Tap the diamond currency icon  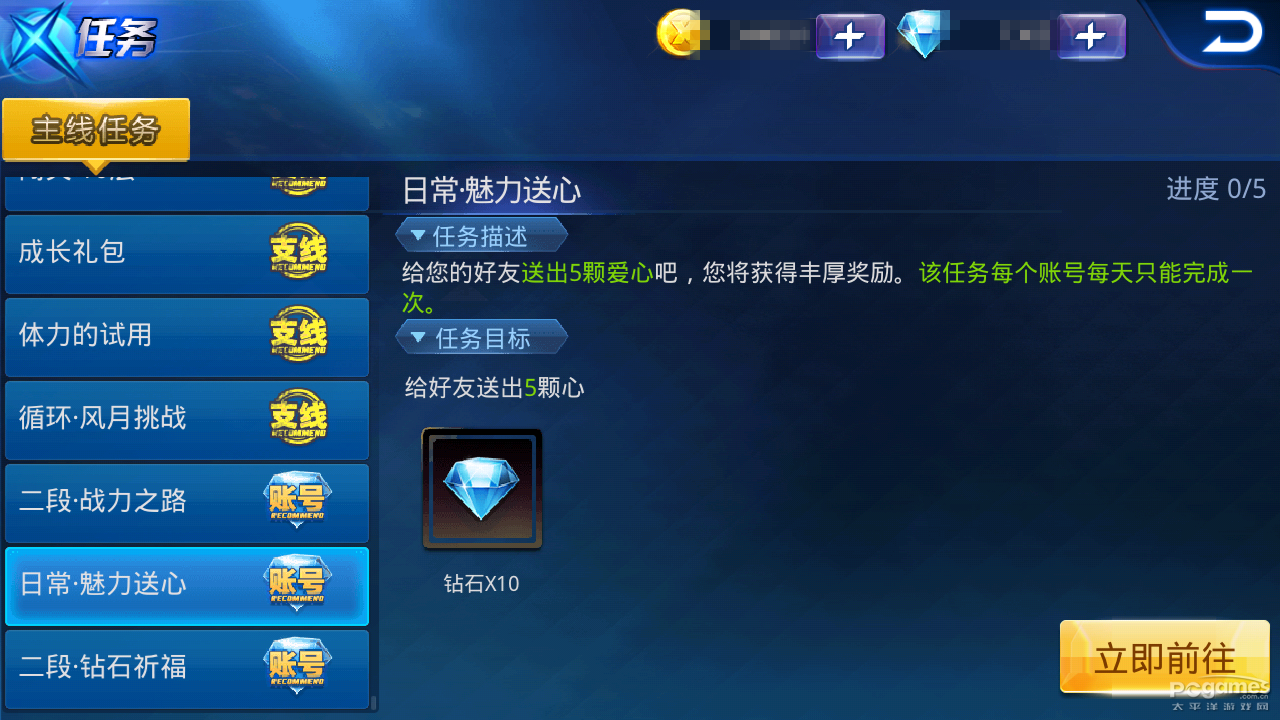tap(922, 35)
